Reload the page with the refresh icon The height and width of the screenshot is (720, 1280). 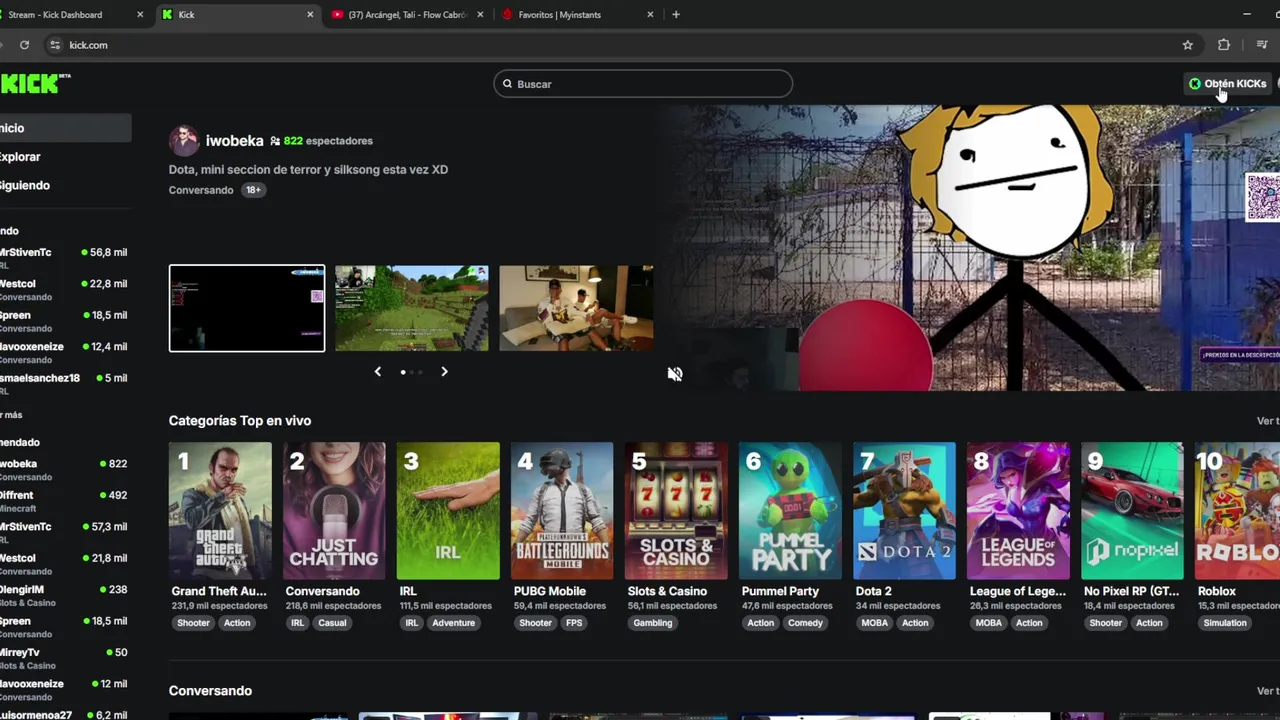pyautogui.click(x=24, y=45)
